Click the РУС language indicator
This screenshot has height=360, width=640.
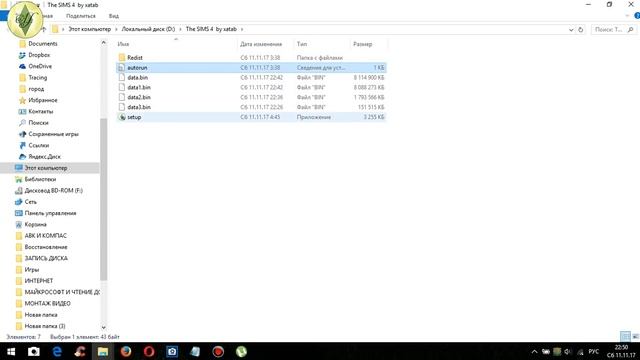pyautogui.click(x=593, y=351)
